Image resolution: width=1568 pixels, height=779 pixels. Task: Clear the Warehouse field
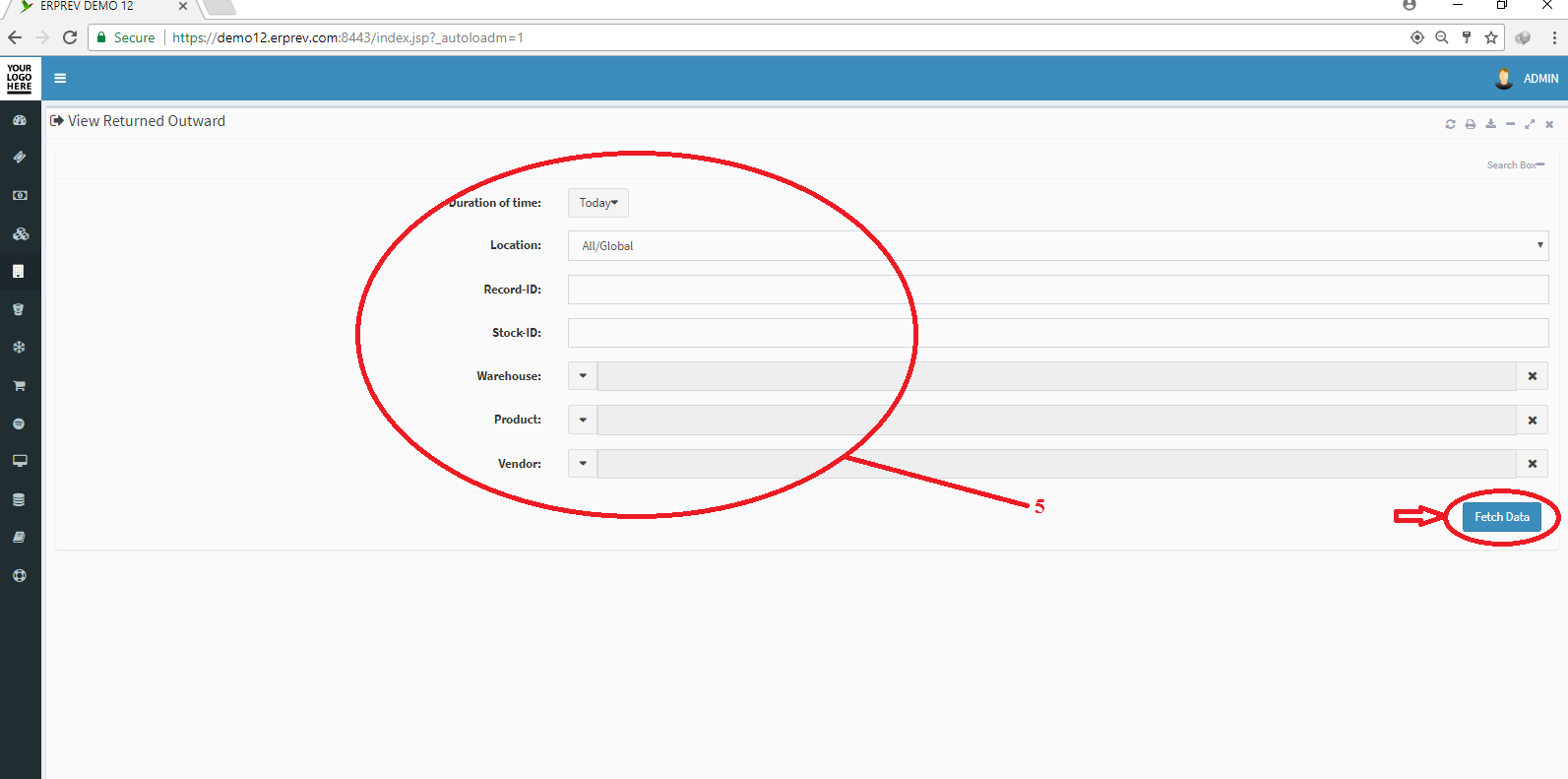(x=1533, y=376)
